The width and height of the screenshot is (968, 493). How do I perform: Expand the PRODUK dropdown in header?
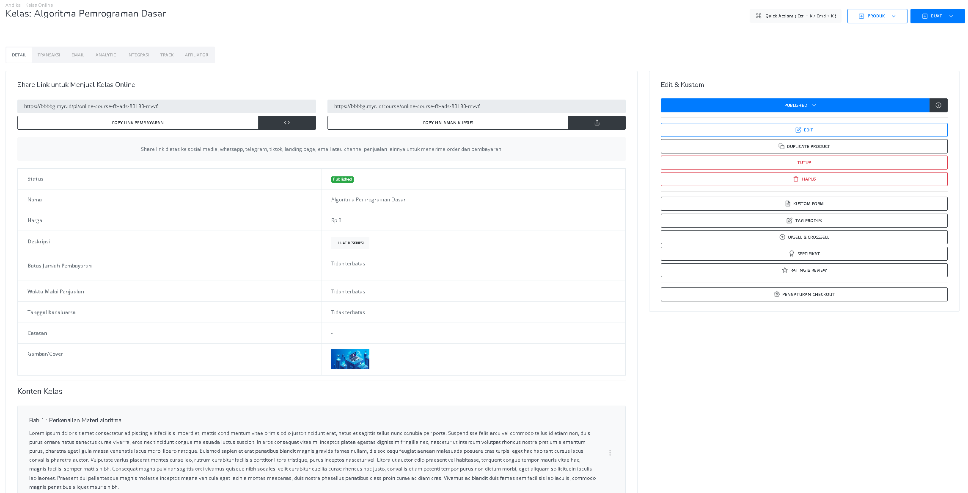point(877,16)
